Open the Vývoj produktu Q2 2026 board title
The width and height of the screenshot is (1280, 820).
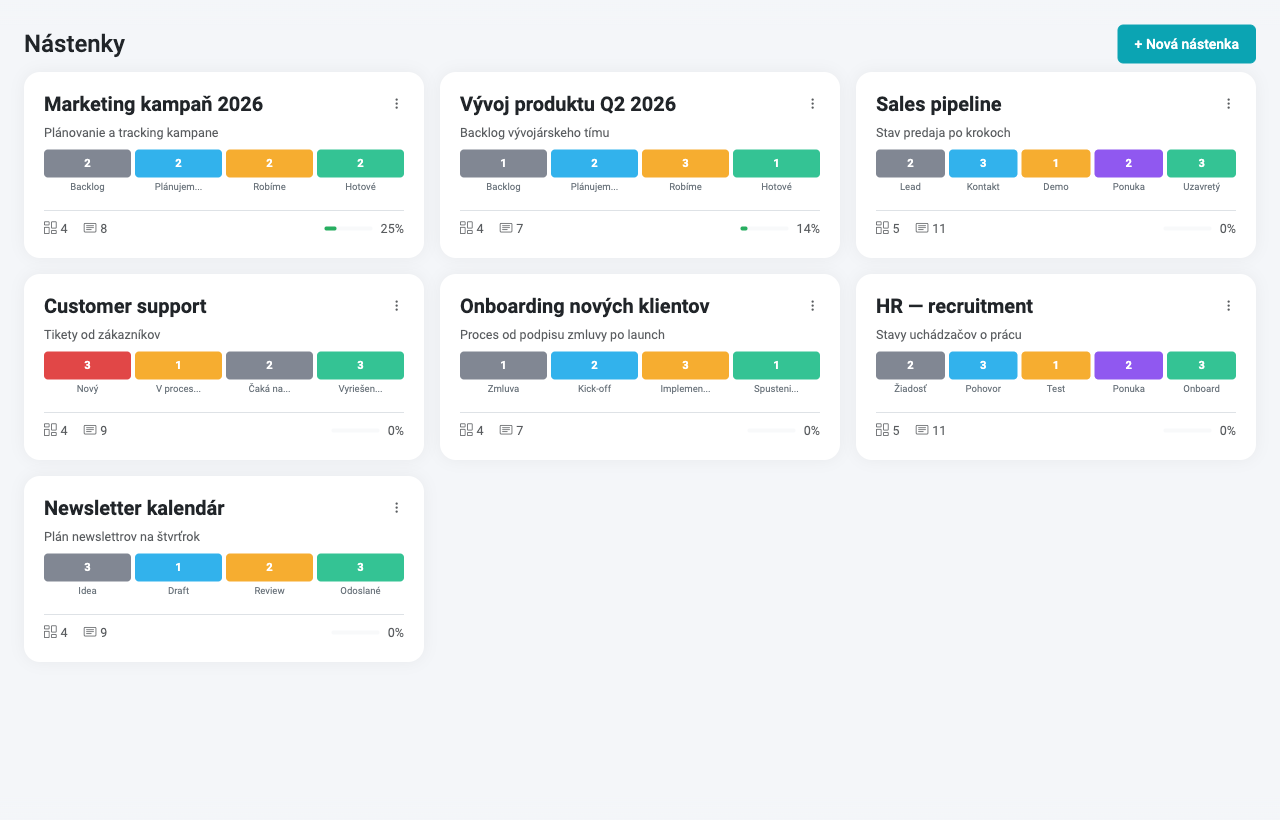tap(568, 104)
